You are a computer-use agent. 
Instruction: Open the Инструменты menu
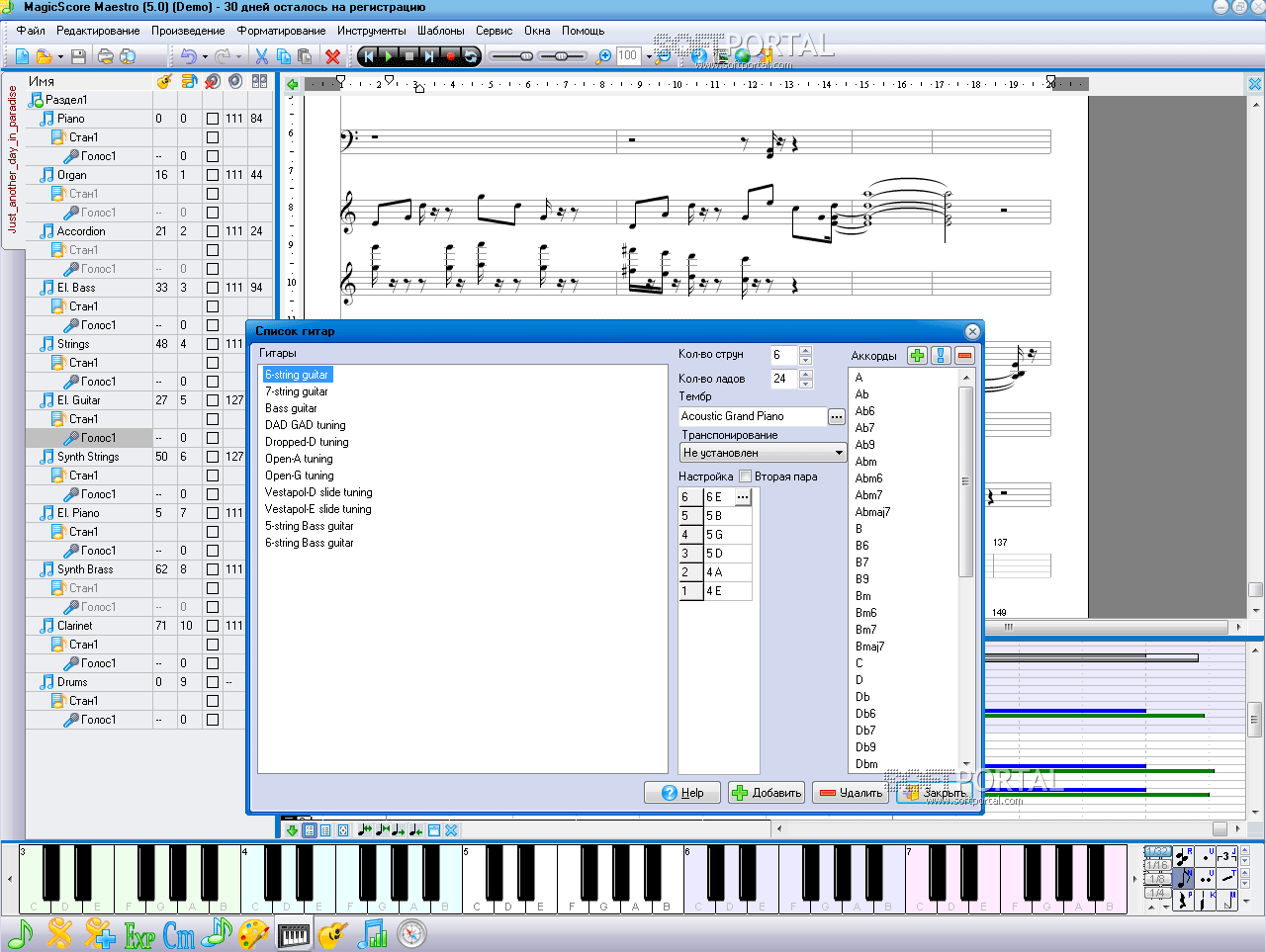[x=371, y=31]
